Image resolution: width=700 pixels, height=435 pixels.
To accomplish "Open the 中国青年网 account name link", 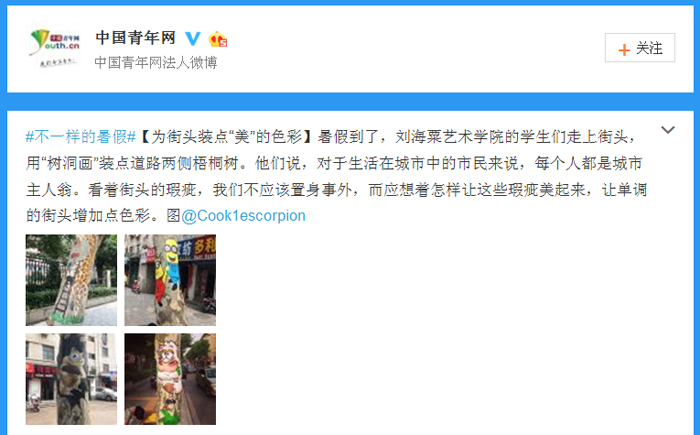I will tap(135, 38).
